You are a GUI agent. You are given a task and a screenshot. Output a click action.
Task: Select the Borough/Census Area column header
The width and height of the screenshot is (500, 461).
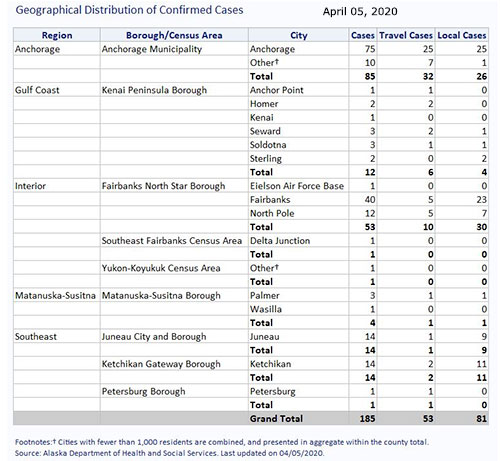[x=174, y=35]
